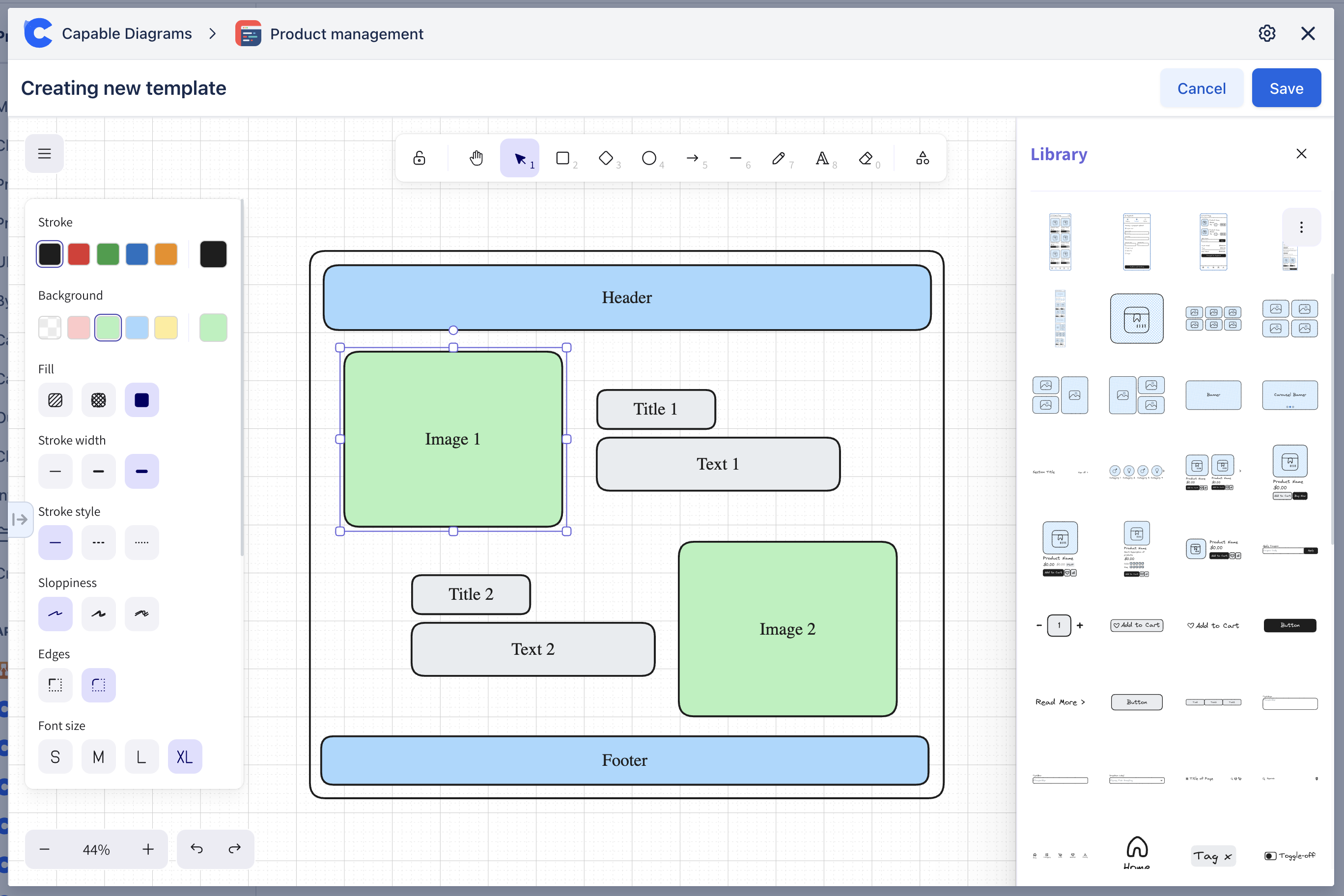Select the Rectangle shape tool
This screenshot has width=1344, height=896.
(563, 158)
